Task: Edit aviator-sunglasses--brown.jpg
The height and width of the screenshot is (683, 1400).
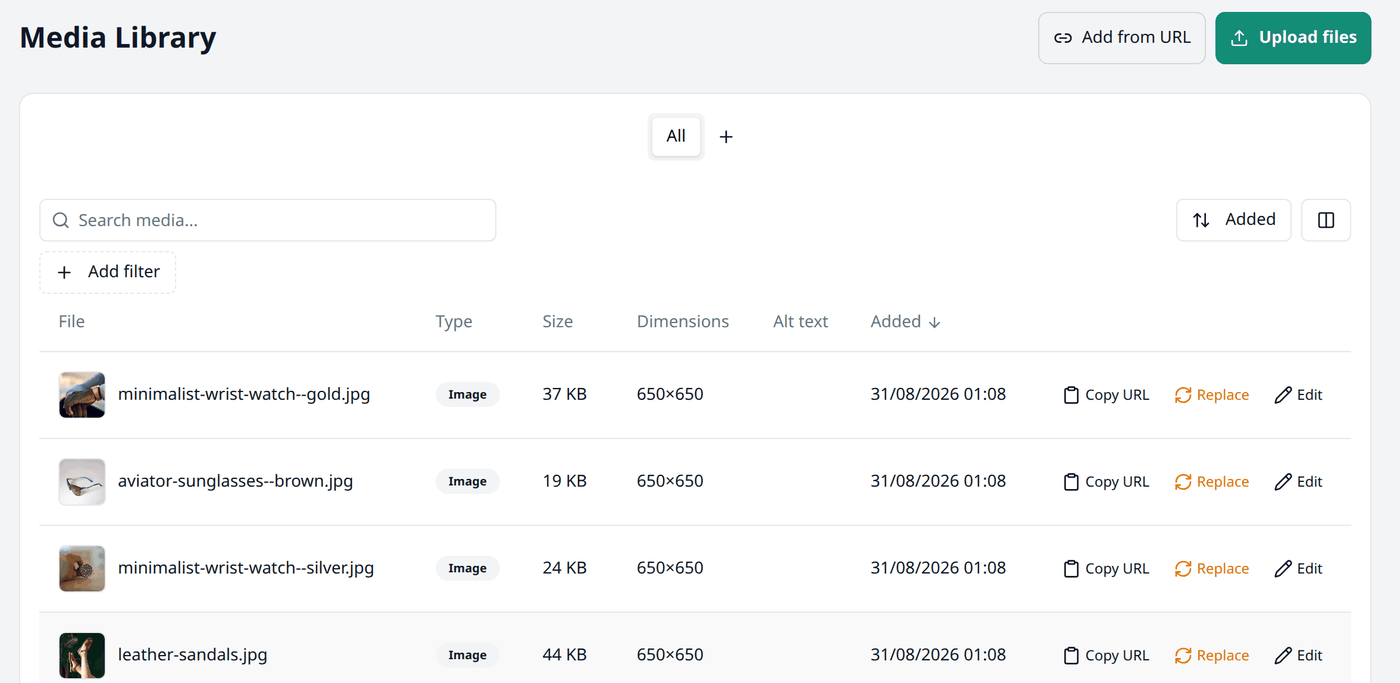Action: (1299, 482)
